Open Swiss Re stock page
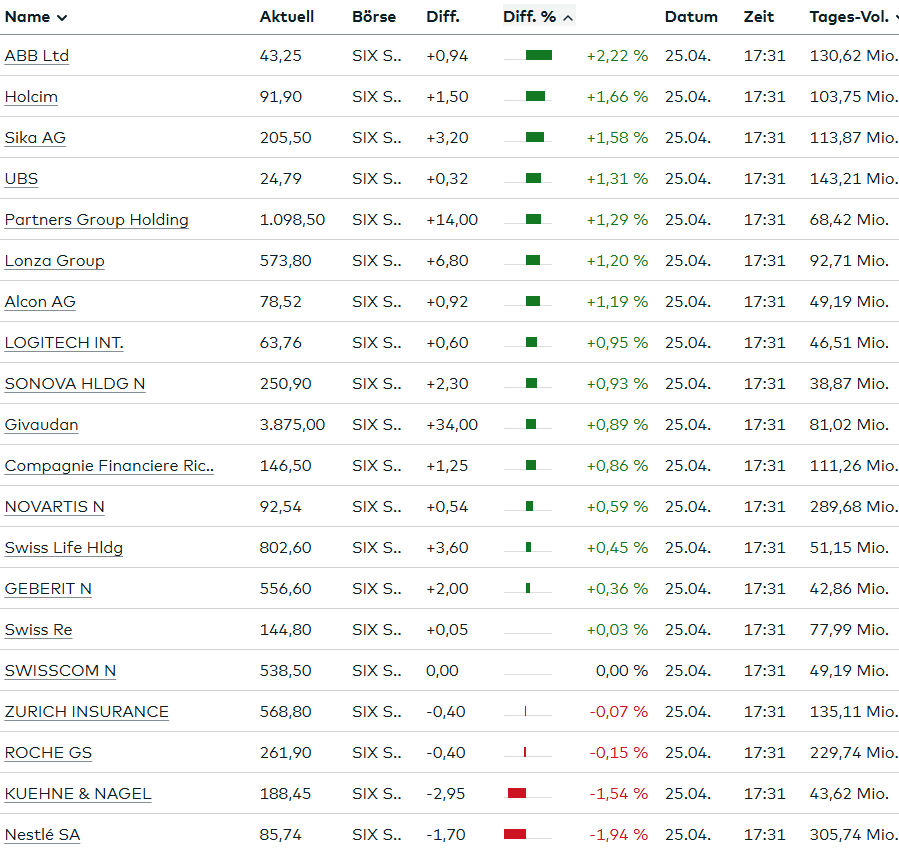Viewport: 899px width, 851px height. pos(38,630)
